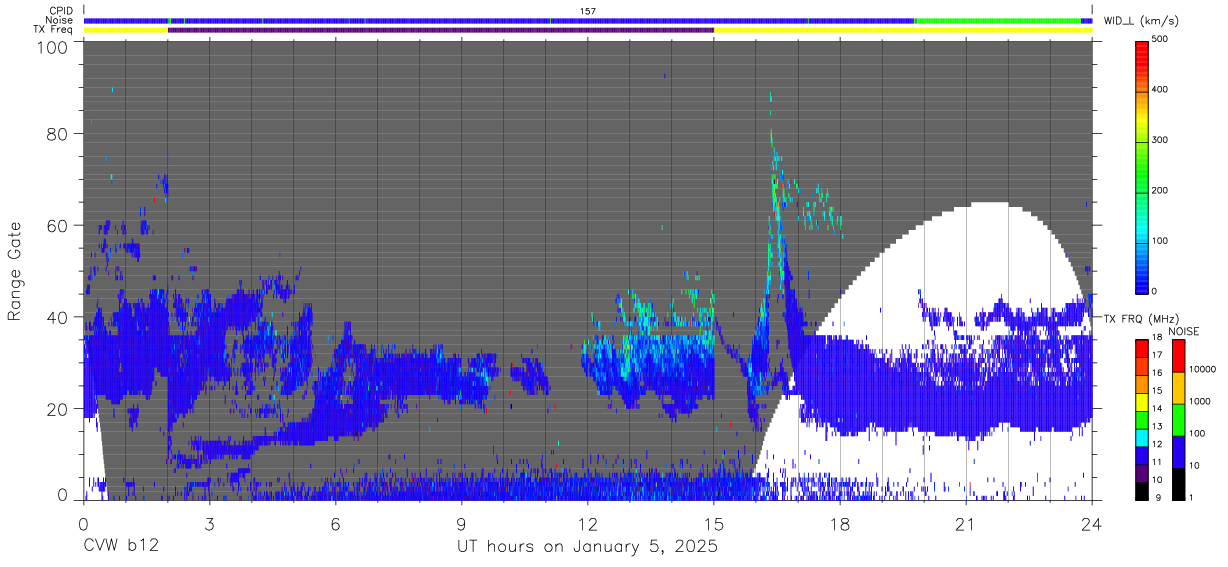The width and height of the screenshot is (1228, 567).
Task: Click the Range Gate y-axis title
Action: [x=15, y=271]
